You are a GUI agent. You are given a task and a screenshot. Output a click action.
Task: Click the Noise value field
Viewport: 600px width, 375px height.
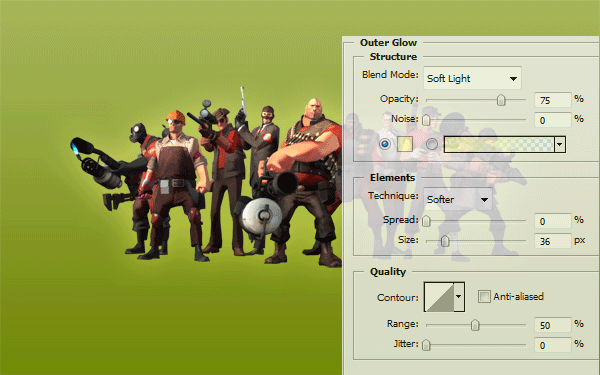click(553, 120)
